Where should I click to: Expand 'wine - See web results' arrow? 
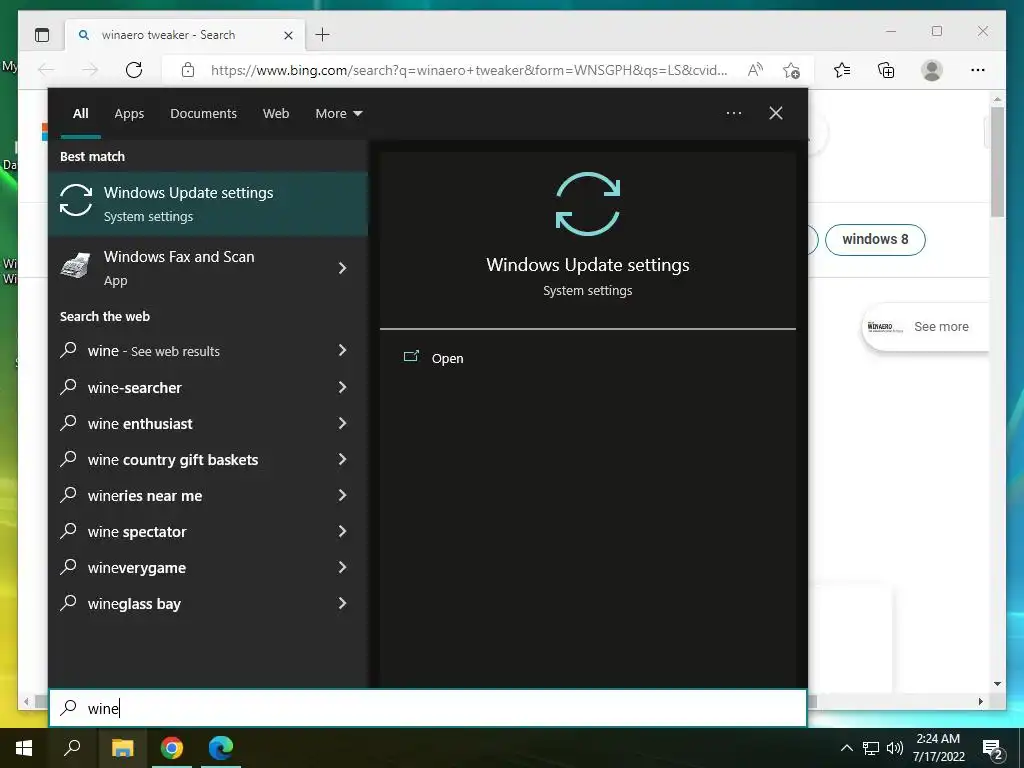pyautogui.click(x=343, y=351)
